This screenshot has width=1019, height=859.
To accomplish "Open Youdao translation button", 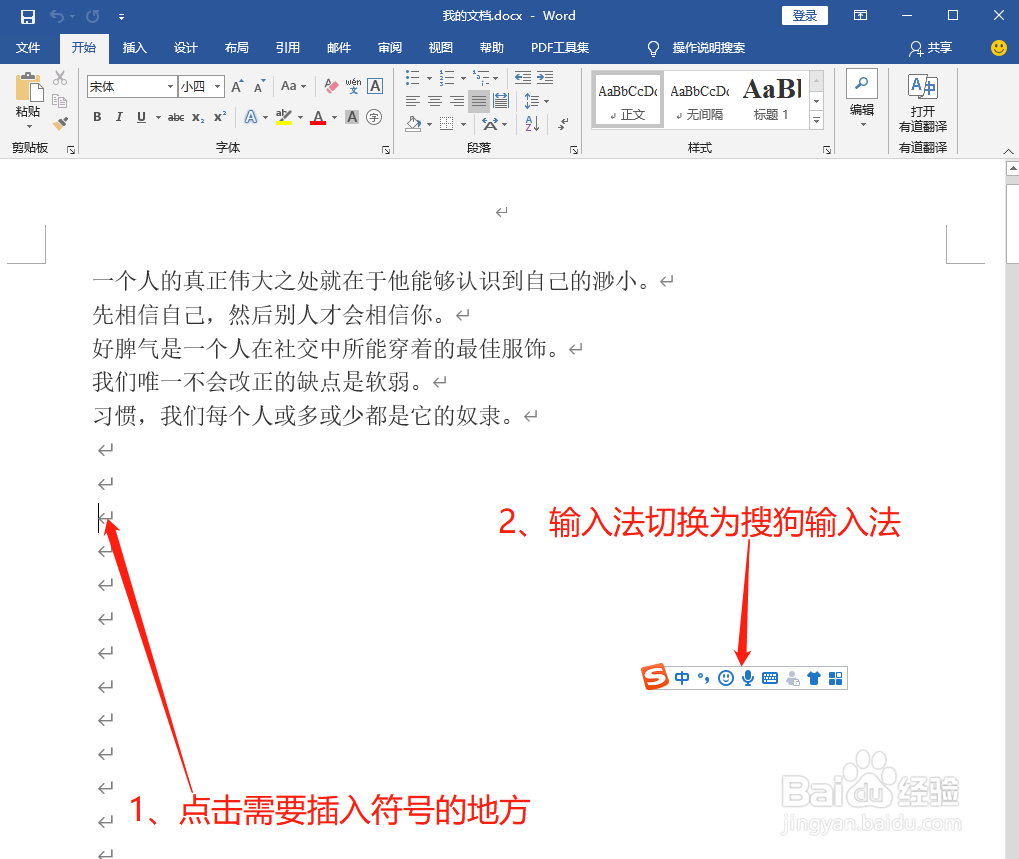I will 923,104.
